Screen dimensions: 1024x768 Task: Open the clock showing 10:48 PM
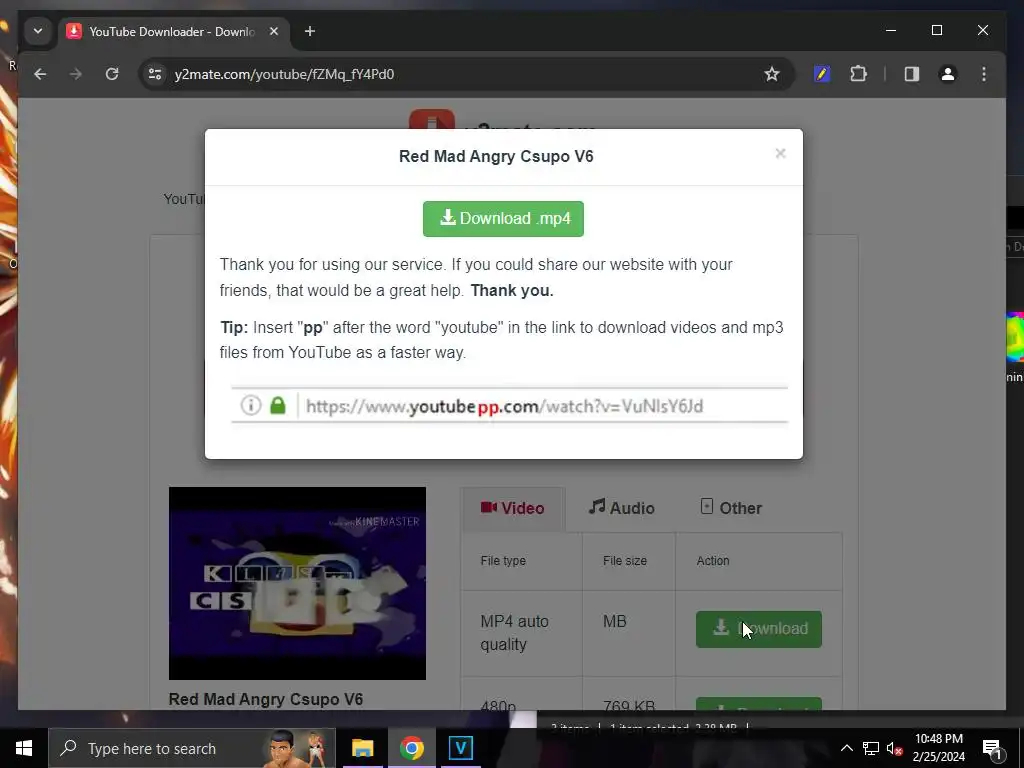(939, 748)
